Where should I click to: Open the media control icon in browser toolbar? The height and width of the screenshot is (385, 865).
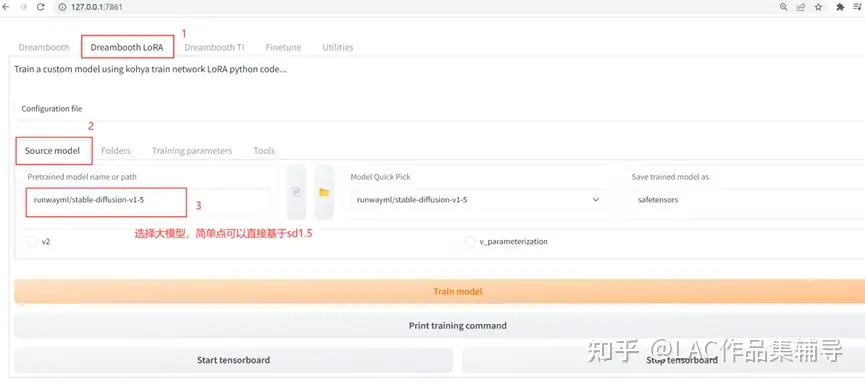[857, 7]
